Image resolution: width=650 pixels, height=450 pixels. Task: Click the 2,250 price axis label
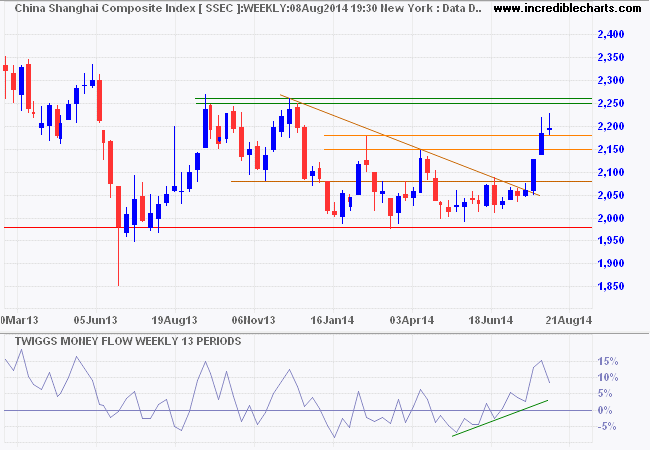coord(611,103)
